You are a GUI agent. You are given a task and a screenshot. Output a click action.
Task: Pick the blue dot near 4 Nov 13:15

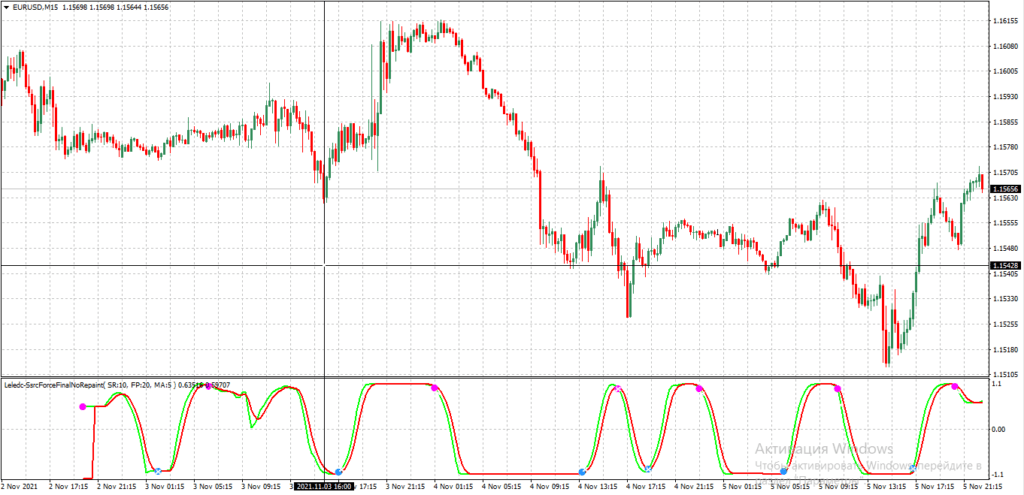[583, 471]
